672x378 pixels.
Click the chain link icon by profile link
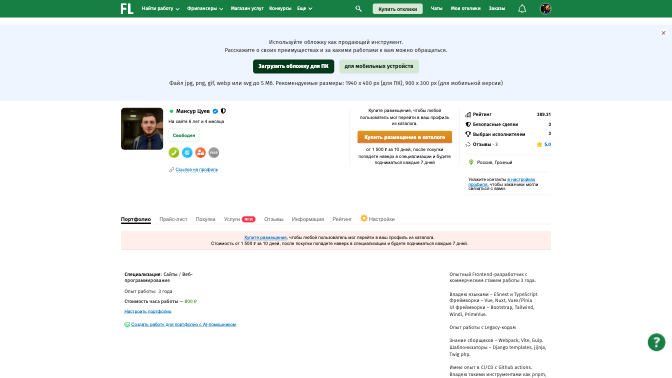171,170
